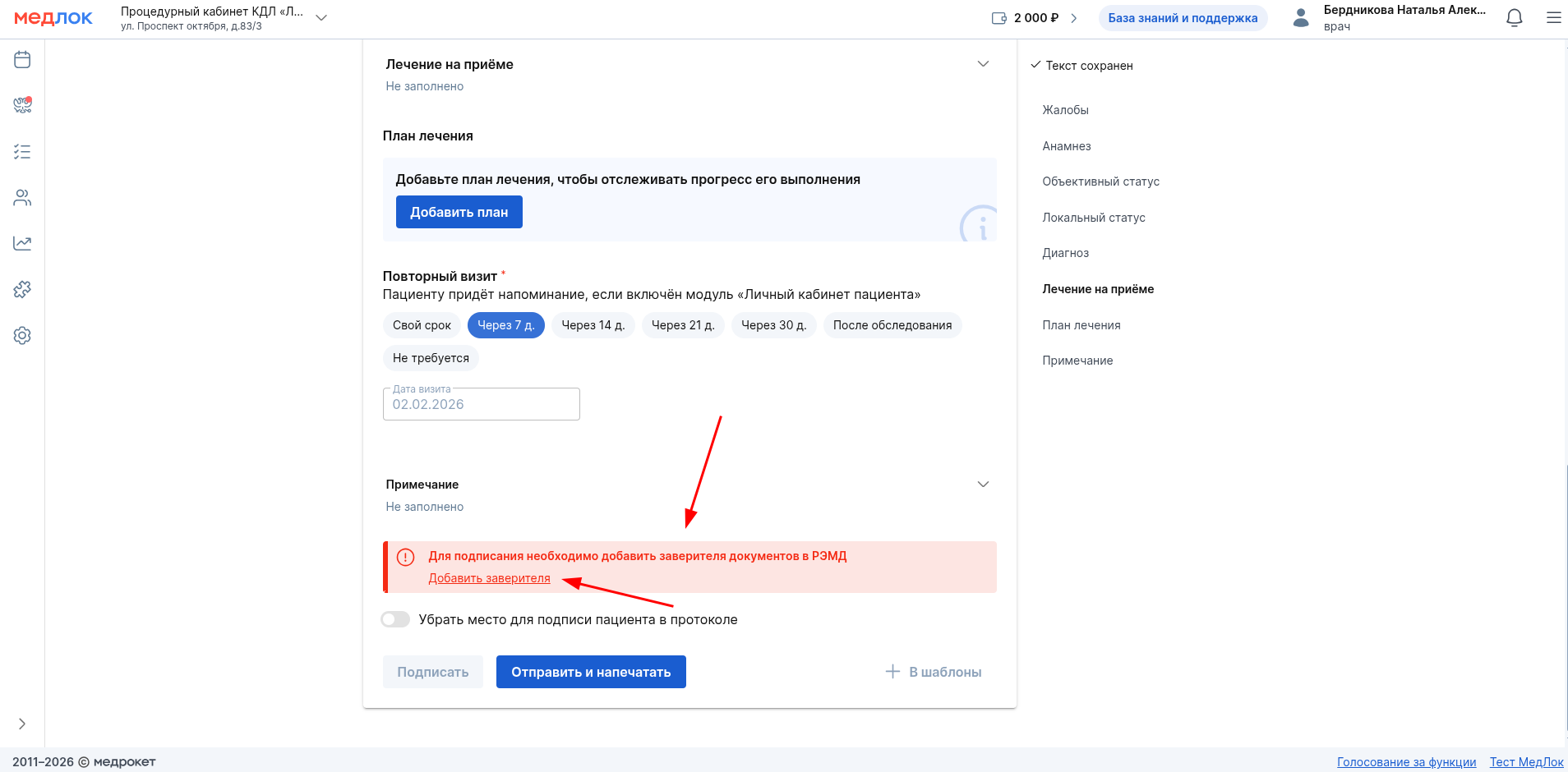Image resolution: width=1568 pixels, height=772 pixels.
Task: Expand the "Примечание" section
Action: tap(983, 485)
